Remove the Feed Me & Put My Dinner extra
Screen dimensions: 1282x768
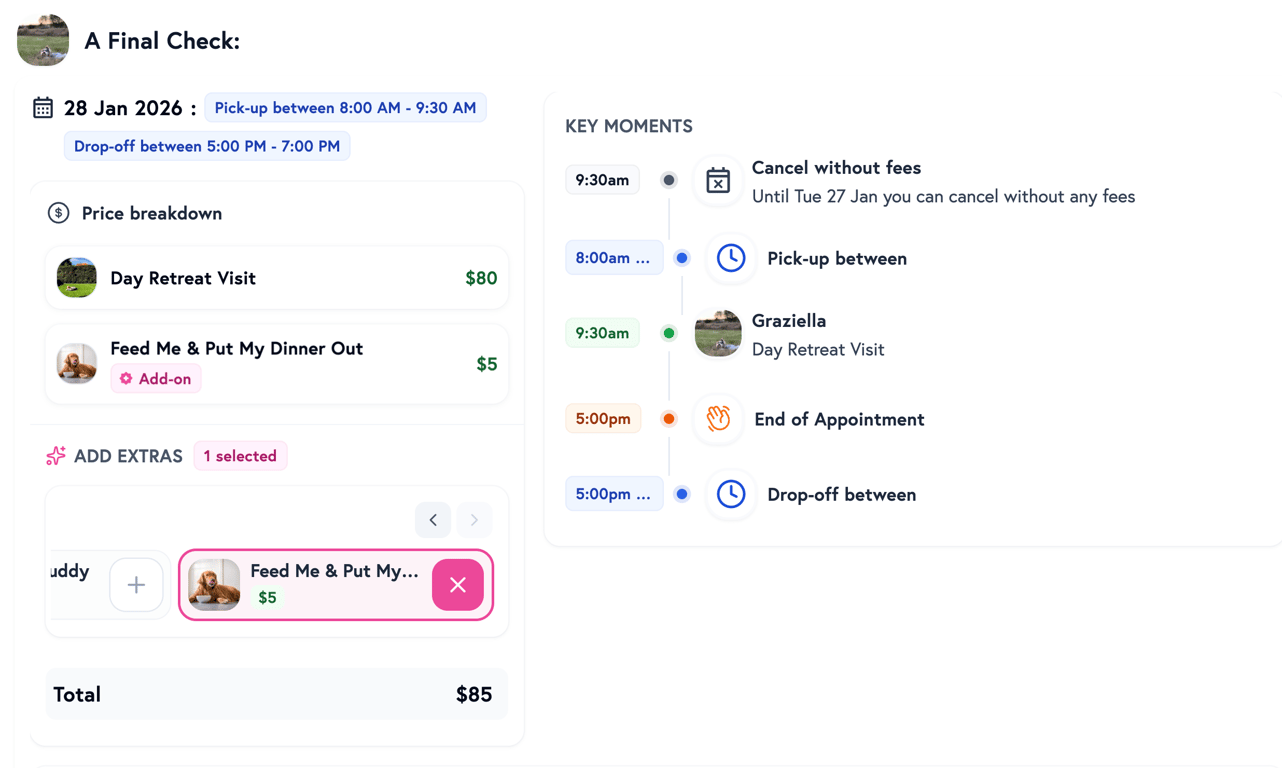coord(457,585)
